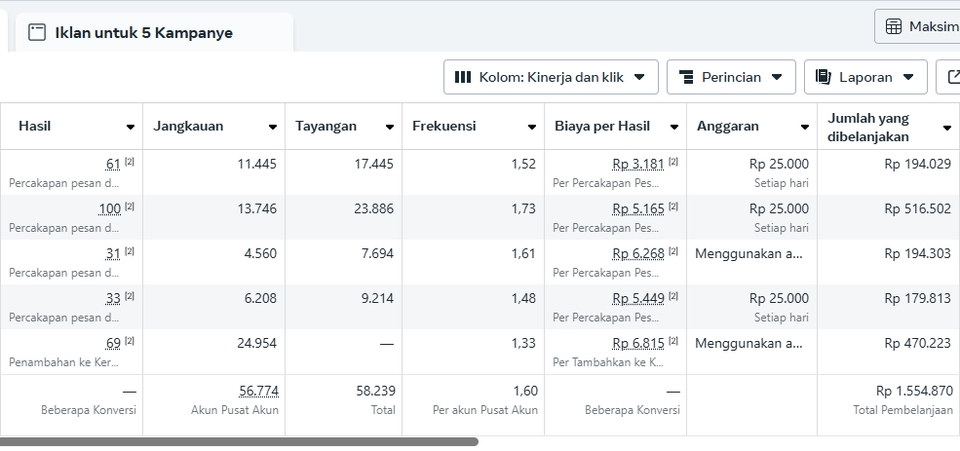
Task: Click the Jumlah yang dibelanjakan sort arrow
Action: [x=946, y=127]
